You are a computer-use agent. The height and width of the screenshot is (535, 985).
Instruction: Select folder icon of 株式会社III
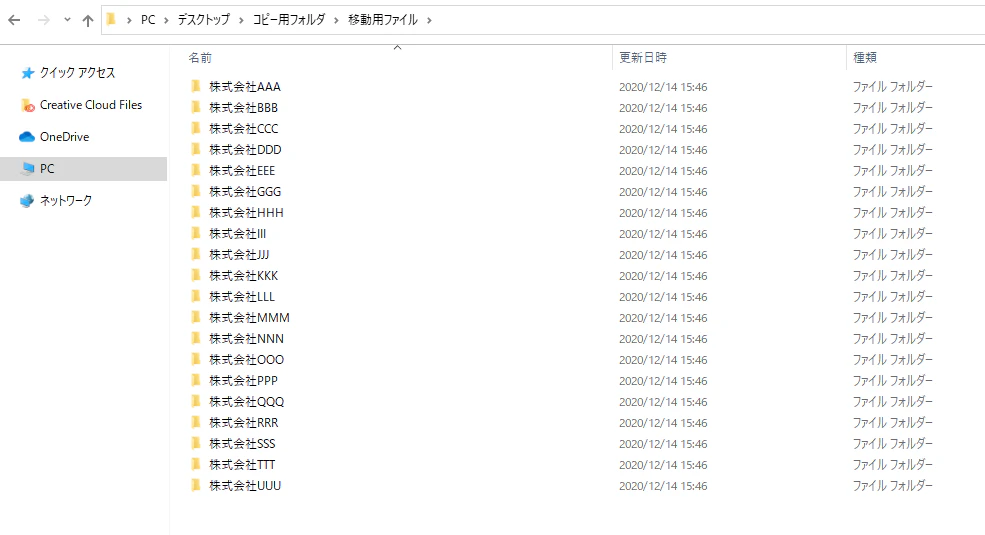tap(196, 233)
